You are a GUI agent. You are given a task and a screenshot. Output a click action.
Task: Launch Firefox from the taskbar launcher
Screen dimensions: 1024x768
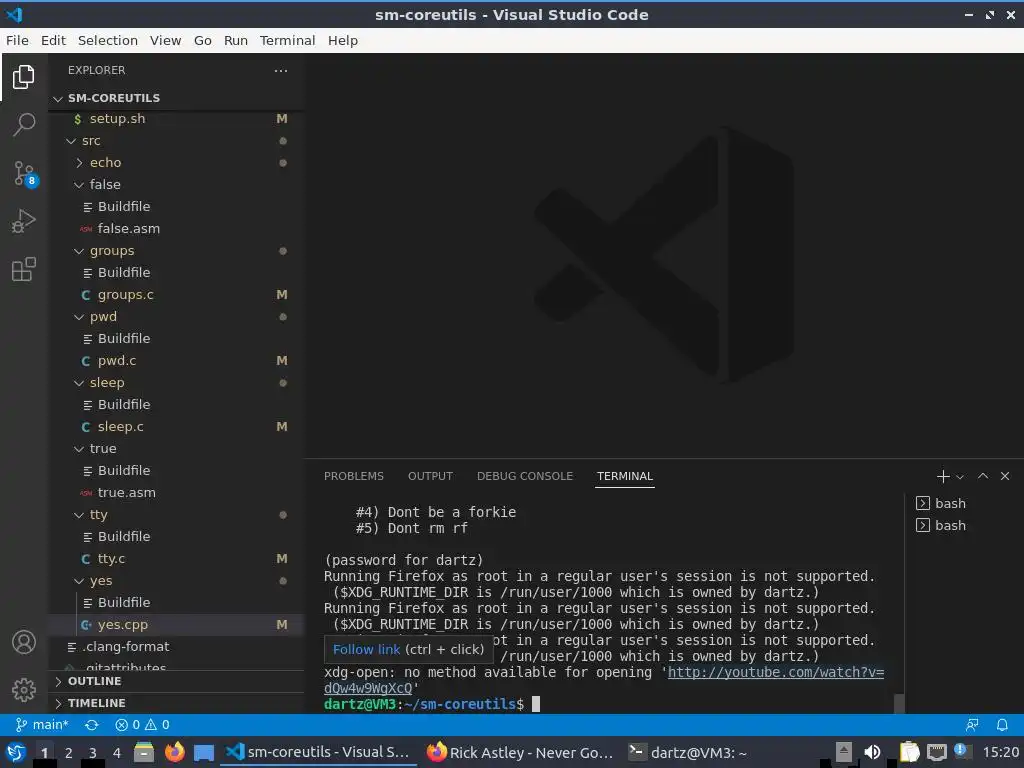click(174, 752)
